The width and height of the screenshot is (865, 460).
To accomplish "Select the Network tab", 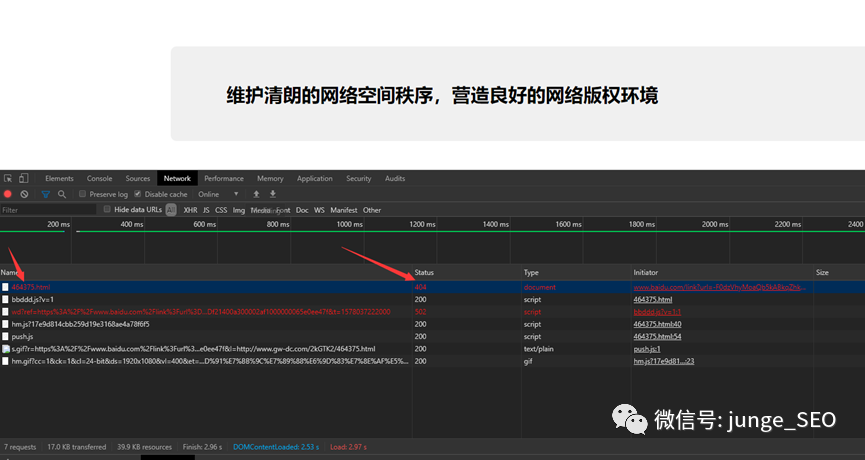I will (177, 178).
